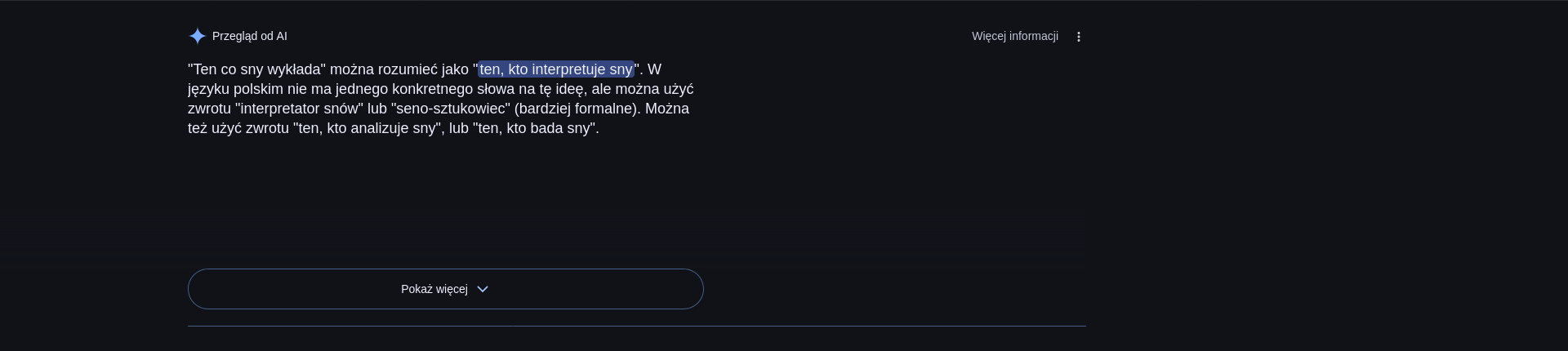Click the highlighted phrase "ten, kto interpretuje sny"

pyautogui.click(x=555, y=69)
